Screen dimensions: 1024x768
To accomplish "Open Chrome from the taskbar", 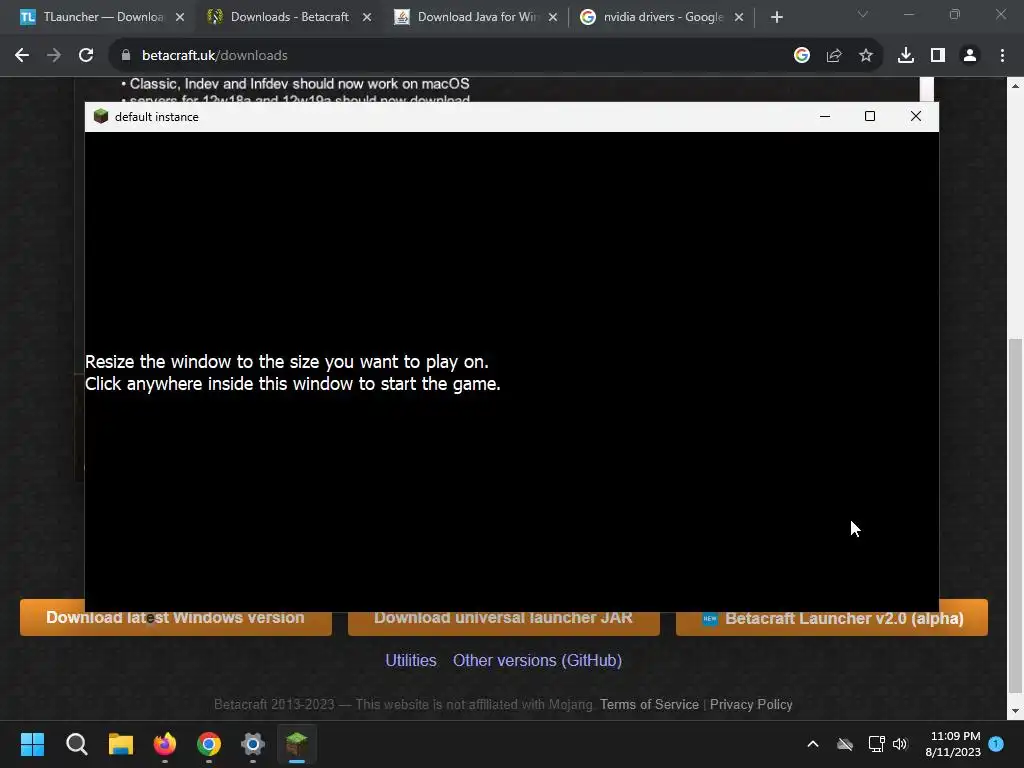I will (209, 744).
